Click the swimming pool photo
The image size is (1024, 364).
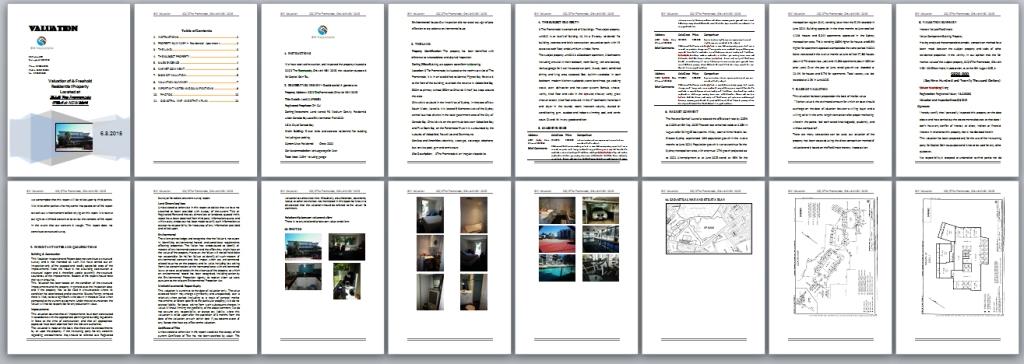557,268
